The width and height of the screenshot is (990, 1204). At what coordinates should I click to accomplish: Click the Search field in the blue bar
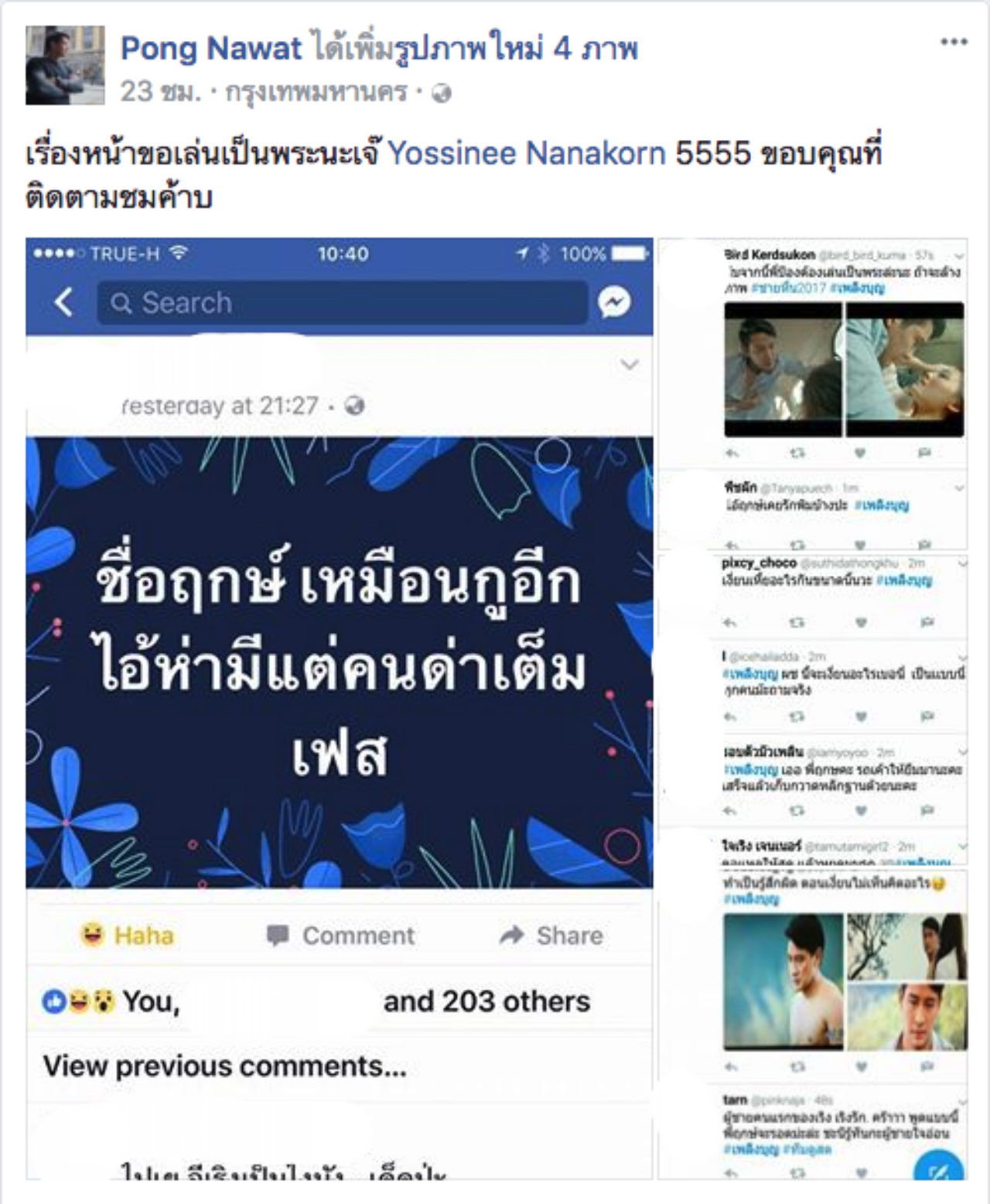click(342, 302)
